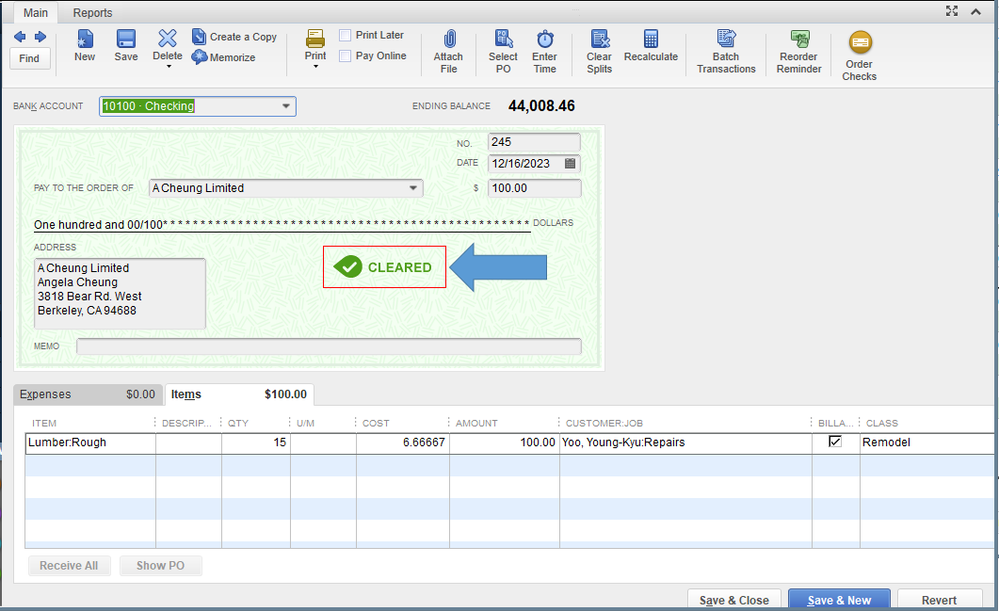The height and width of the screenshot is (611, 999).
Task: Uncheck Billable box for Lumber:Rough
Action: pos(835,441)
